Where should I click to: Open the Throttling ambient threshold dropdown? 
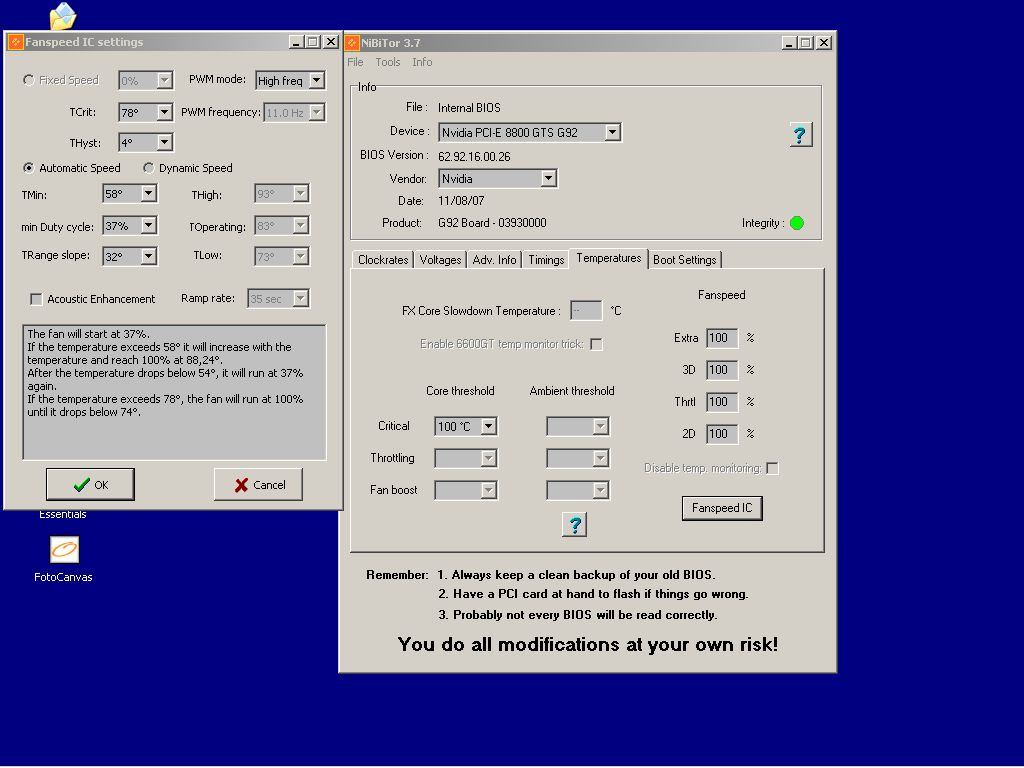(x=600, y=458)
